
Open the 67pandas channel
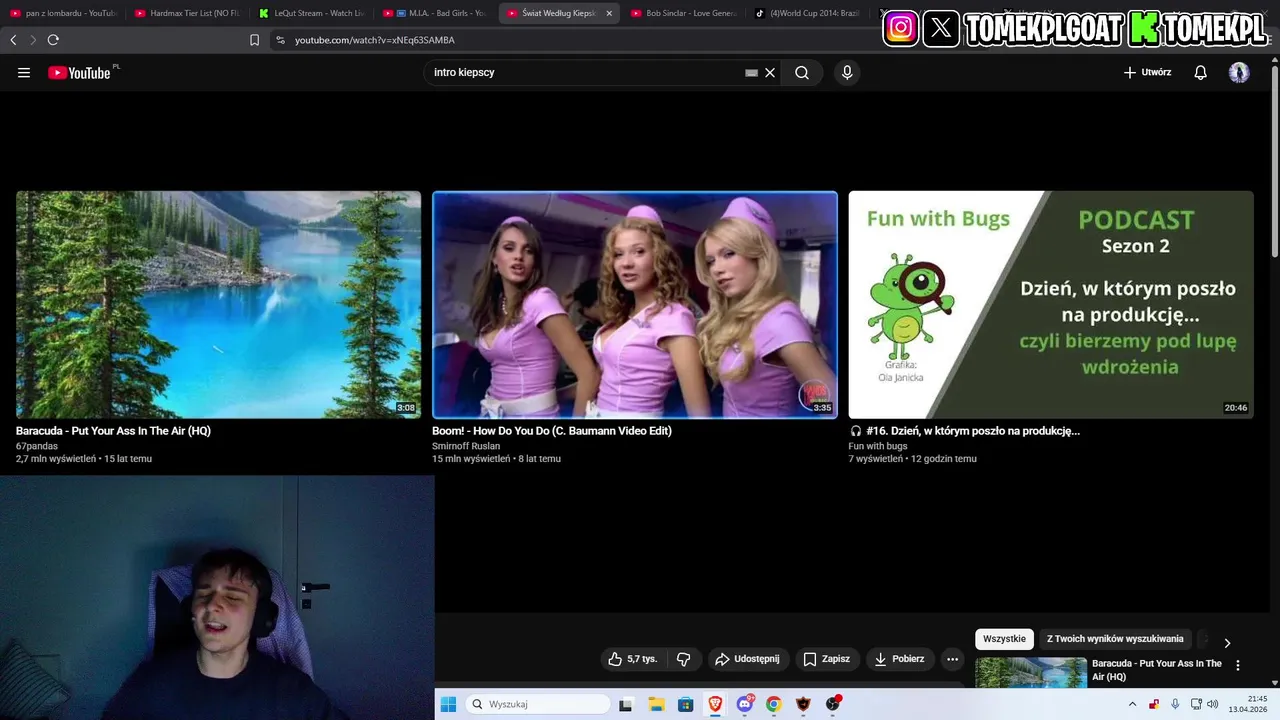click(37, 446)
